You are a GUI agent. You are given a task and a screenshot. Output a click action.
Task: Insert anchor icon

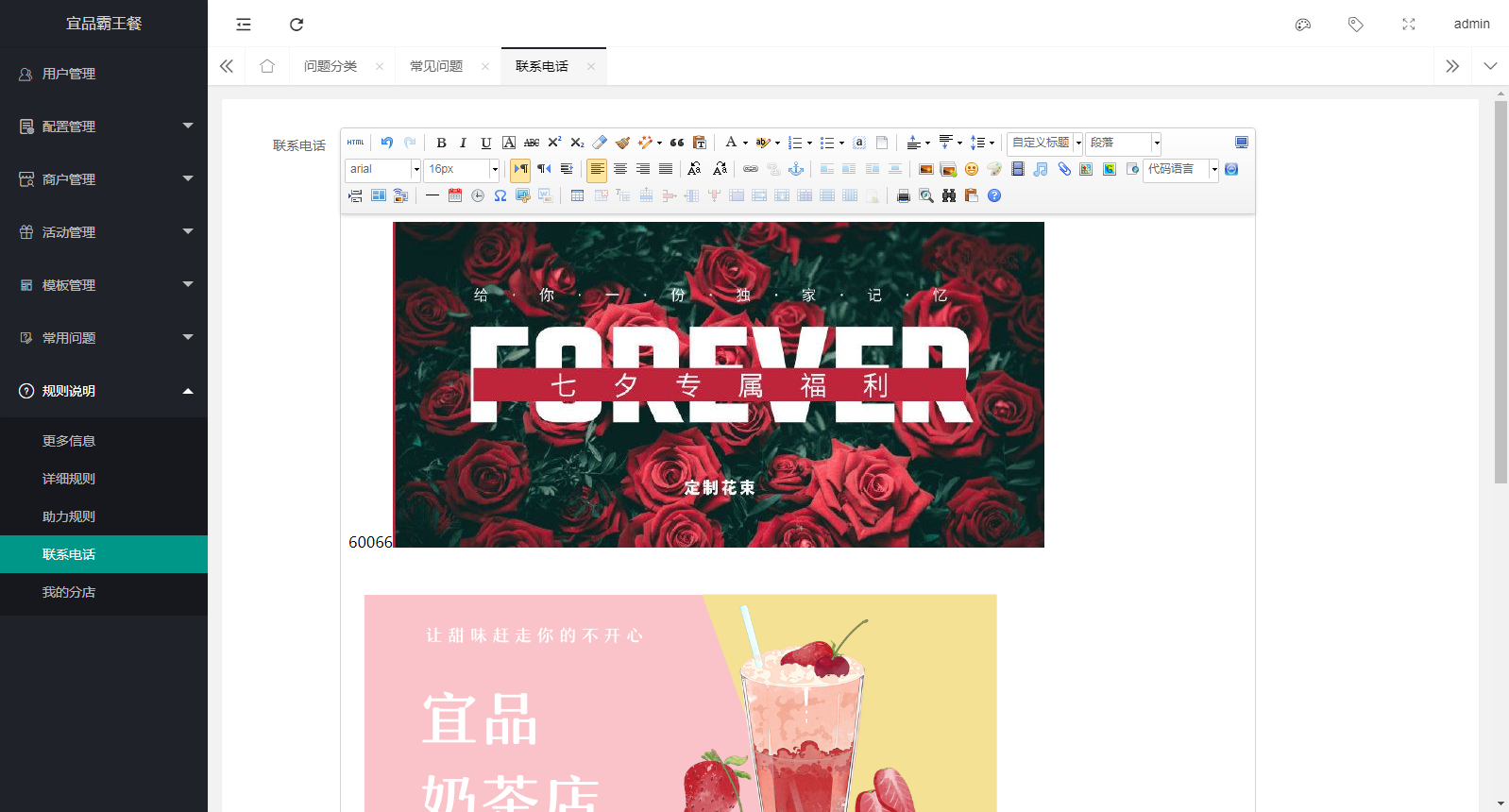[796, 169]
